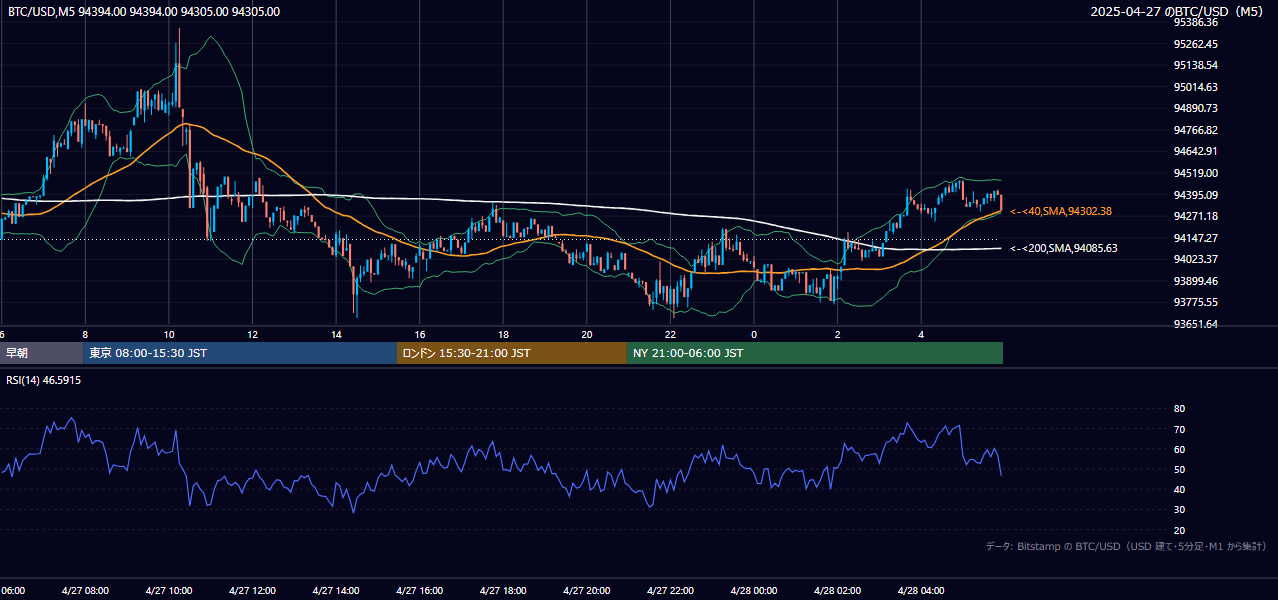Click bottom time label 4/27 16:00
Screen dimensions: 1278x600
point(420,590)
